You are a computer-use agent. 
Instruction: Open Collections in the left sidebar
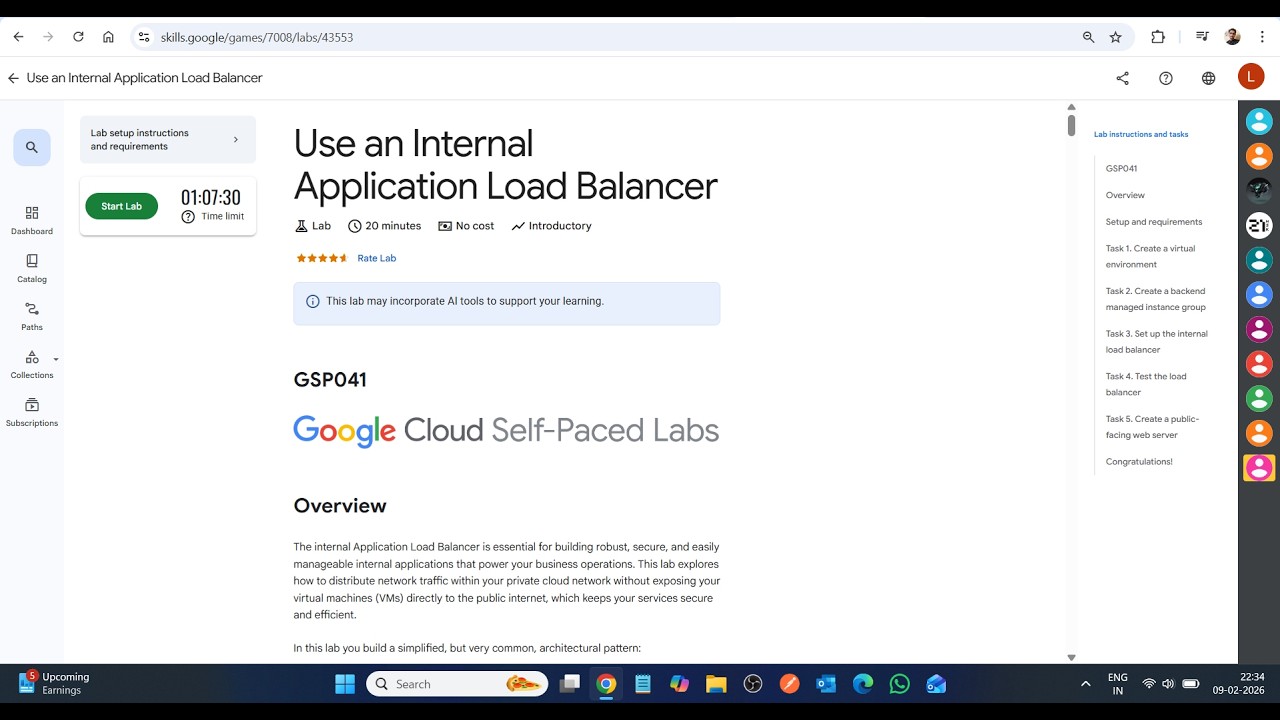coord(32,364)
